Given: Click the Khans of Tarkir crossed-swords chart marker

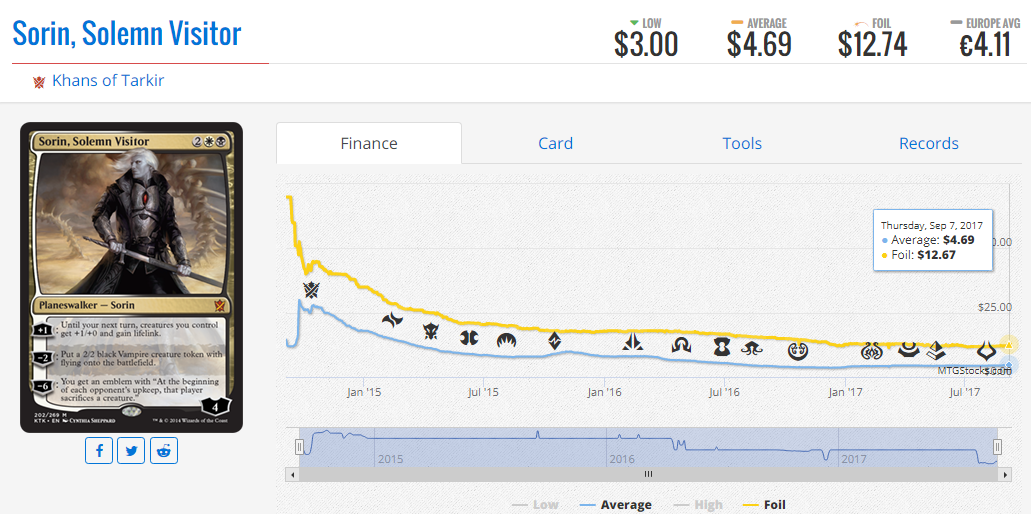Looking at the screenshot, I should [x=311, y=288].
